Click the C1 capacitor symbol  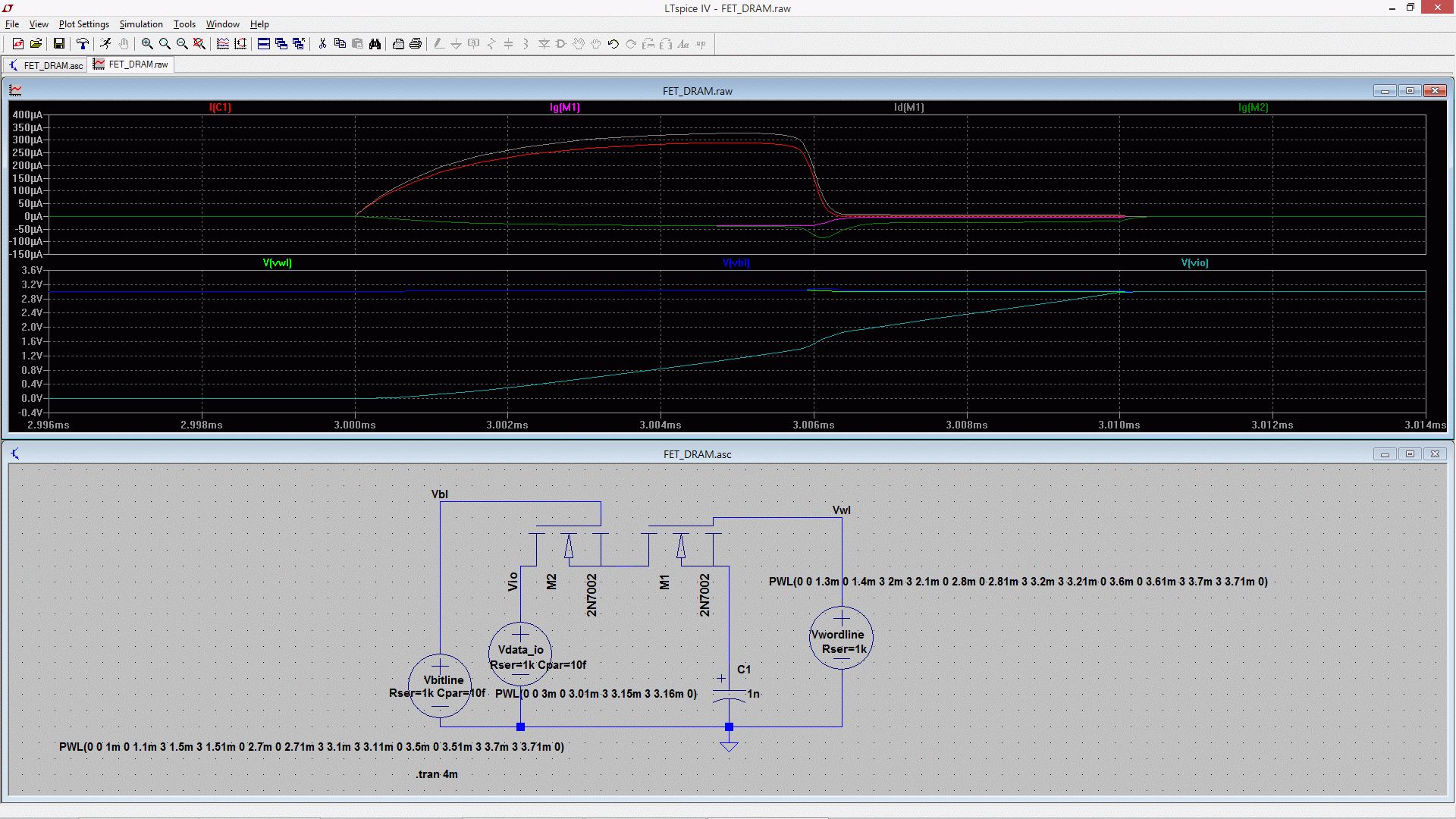click(x=729, y=696)
